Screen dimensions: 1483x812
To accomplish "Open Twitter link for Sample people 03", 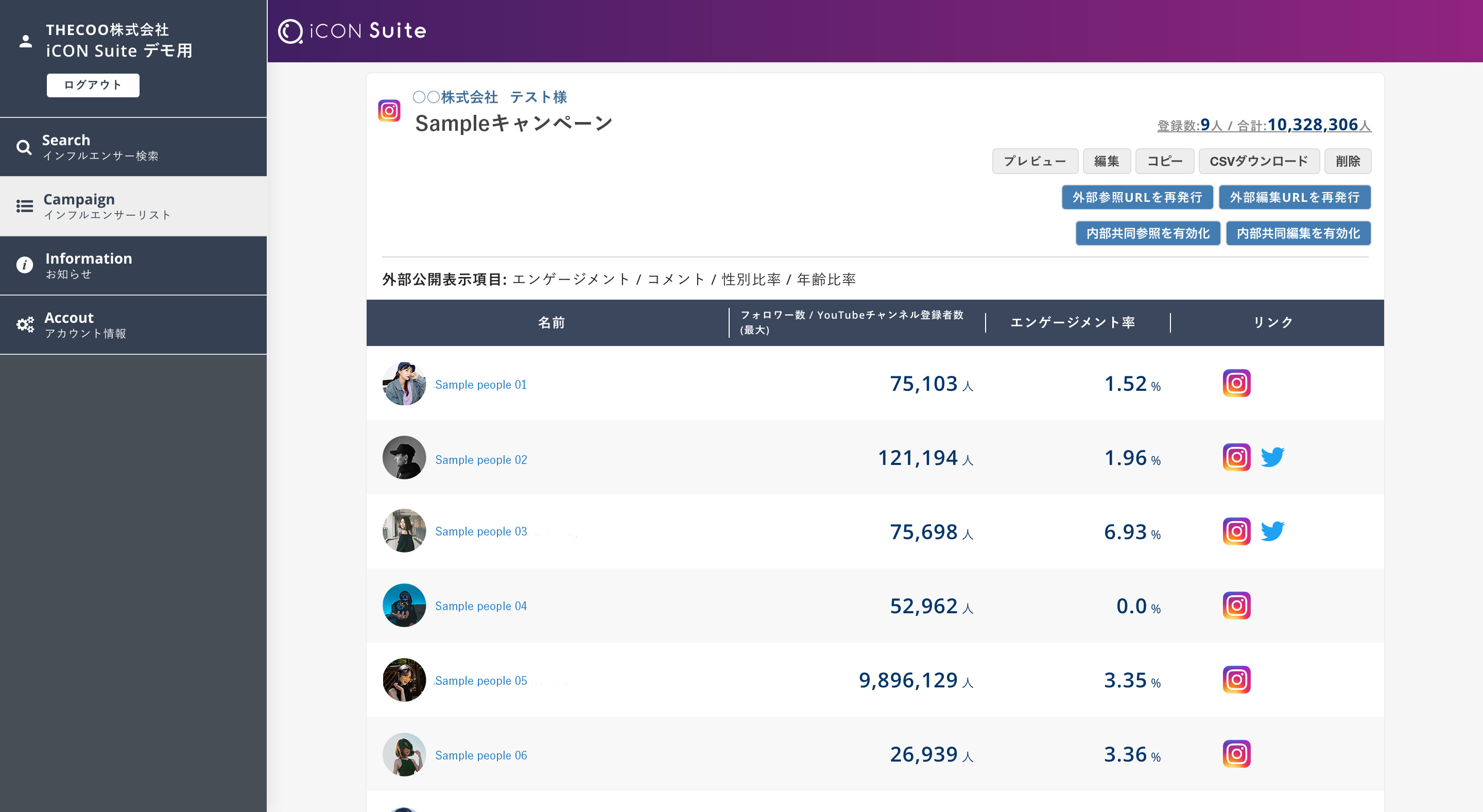I will [1272, 531].
